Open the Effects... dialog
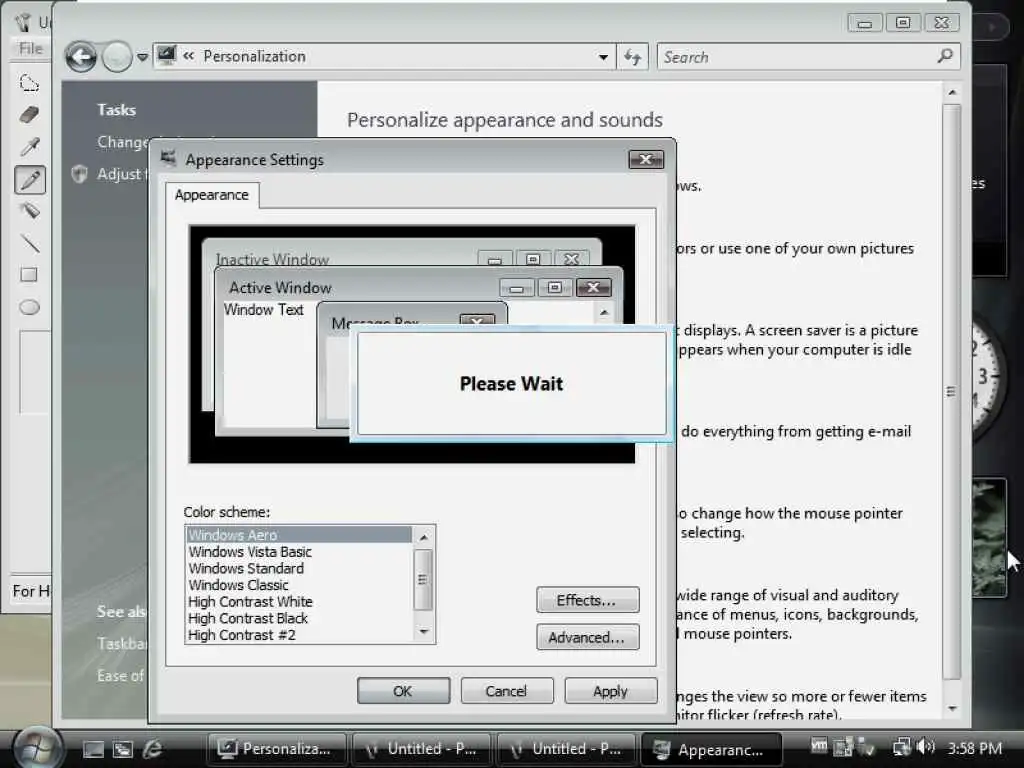The height and width of the screenshot is (768, 1024). pyautogui.click(x=587, y=600)
